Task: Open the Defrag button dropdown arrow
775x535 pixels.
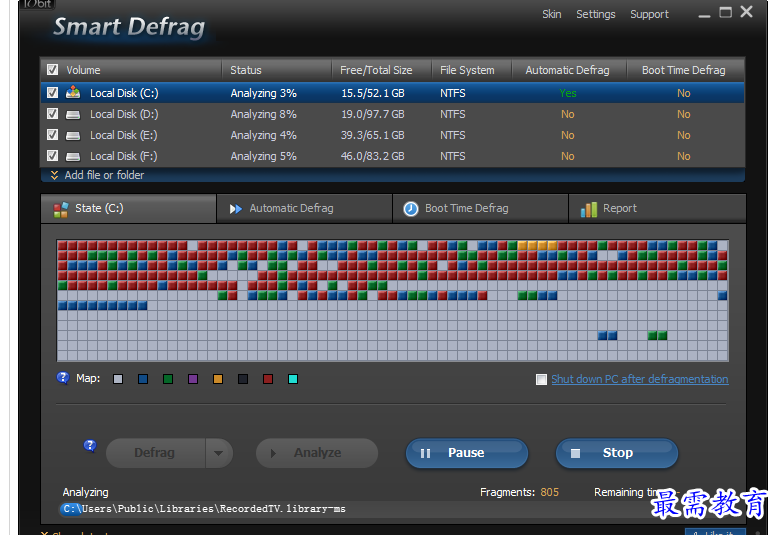Action: pyautogui.click(x=218, y=453)
